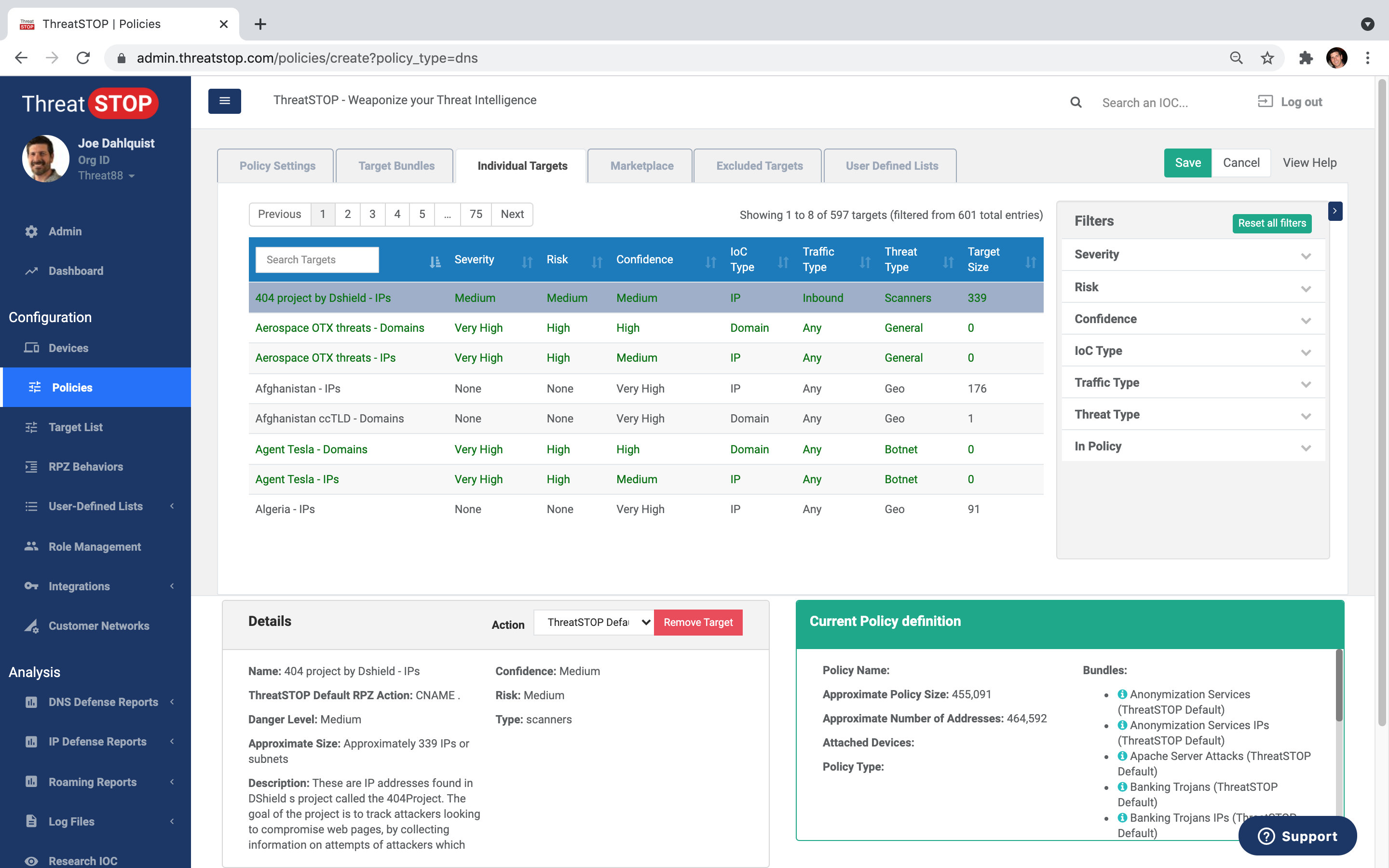Expand the Threat Type filter
The width and height of the screenshot is (1389, 868).
point(1193,415)
